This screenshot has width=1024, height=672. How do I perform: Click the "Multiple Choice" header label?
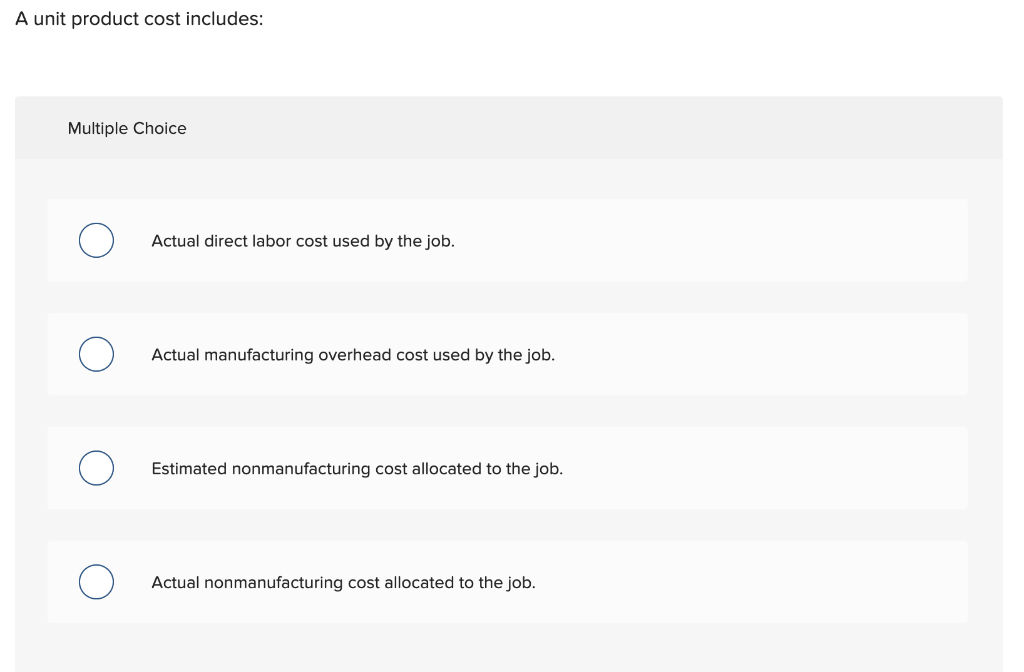pyautogui.click(x=127, y=128)
